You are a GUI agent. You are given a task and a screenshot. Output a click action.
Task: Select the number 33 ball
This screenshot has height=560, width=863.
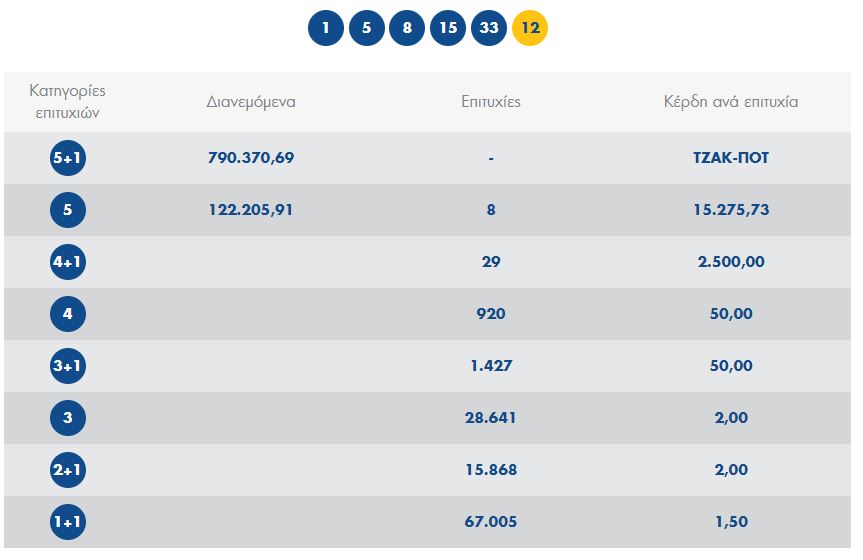click(489, 28)
